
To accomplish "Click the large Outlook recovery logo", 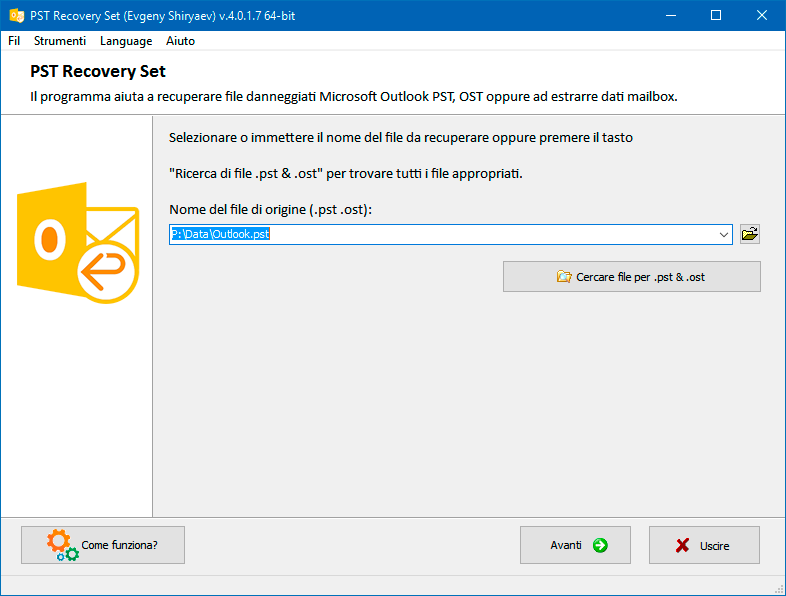I will pyautogui.click(x=78, y=243).
